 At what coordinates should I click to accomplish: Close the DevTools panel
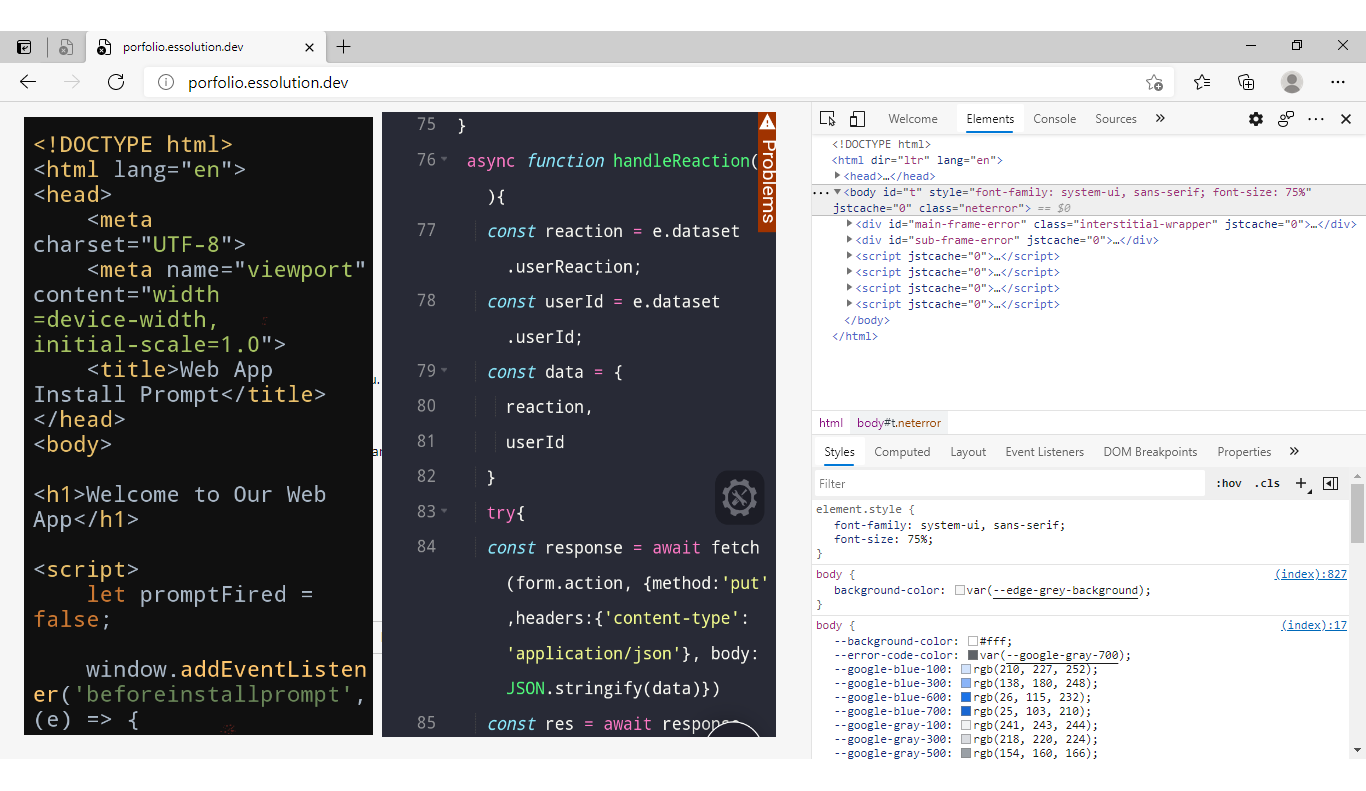pos(1345,119)
